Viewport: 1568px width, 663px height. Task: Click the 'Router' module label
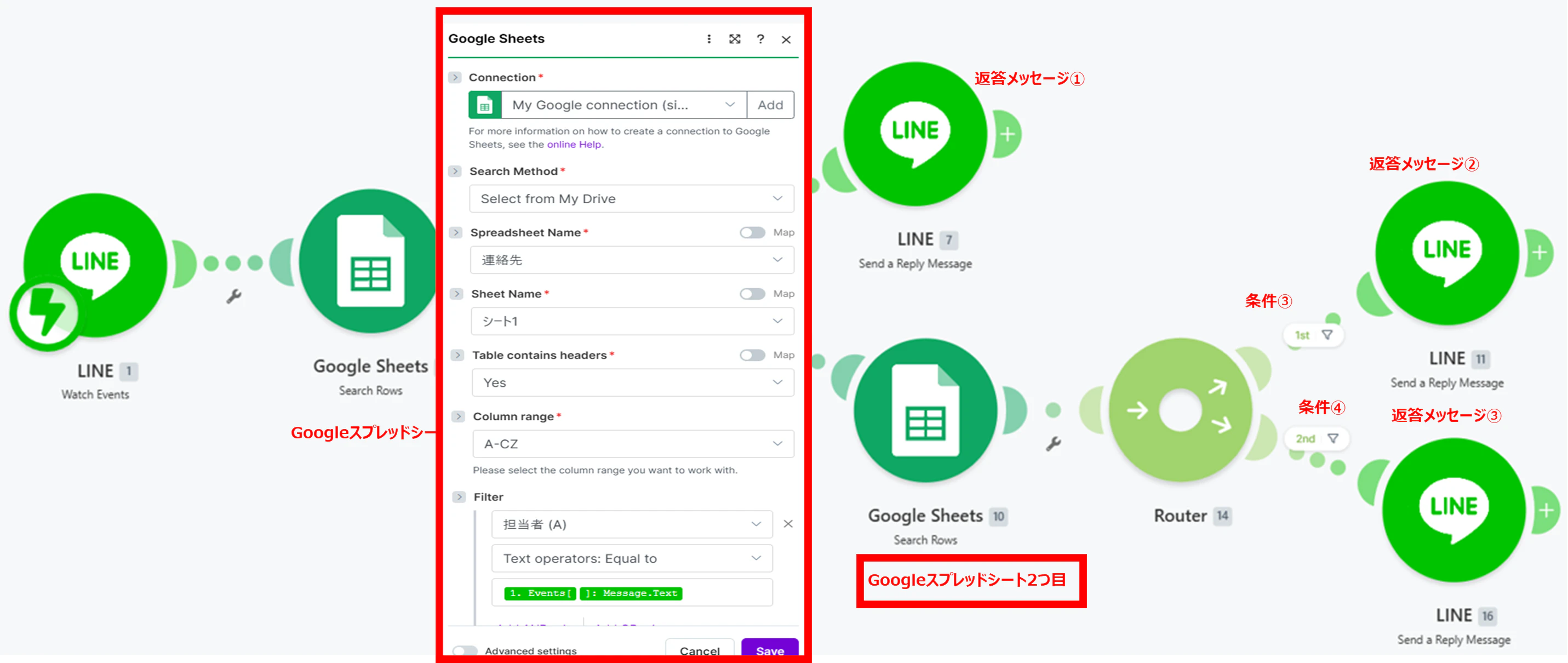click(1180, 516)
